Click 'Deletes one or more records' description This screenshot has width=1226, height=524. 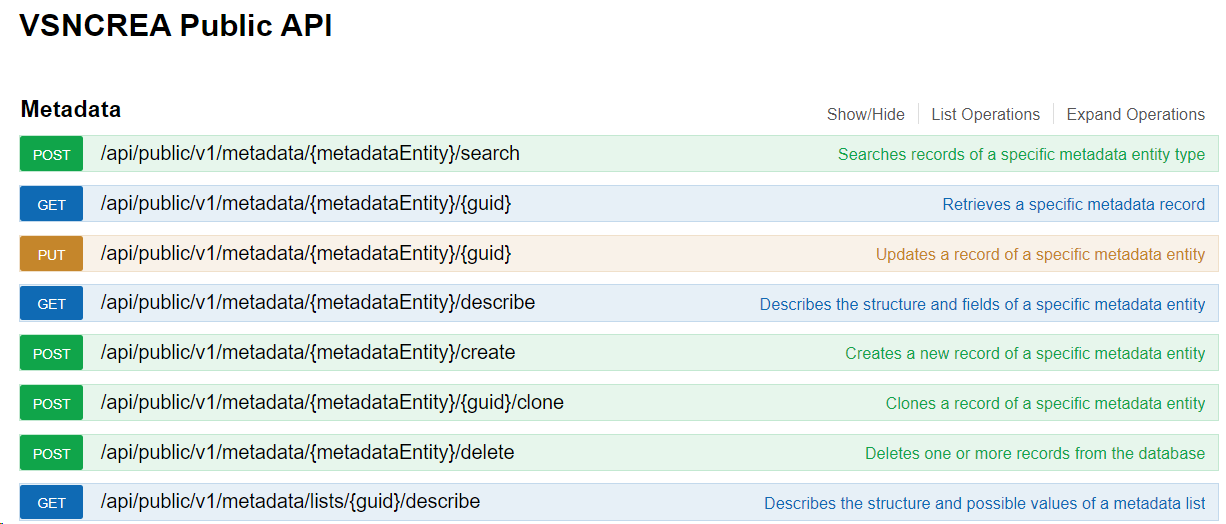(x=1034, y=454)
